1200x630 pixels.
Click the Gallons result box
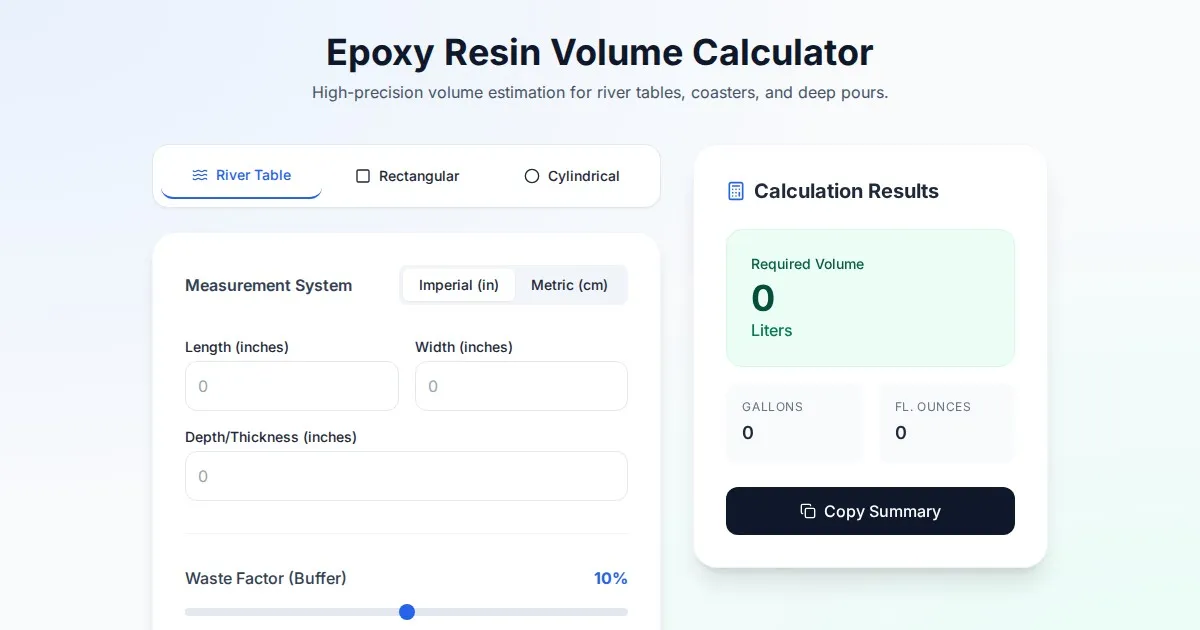pyautogui.click(x=794, y=423)
